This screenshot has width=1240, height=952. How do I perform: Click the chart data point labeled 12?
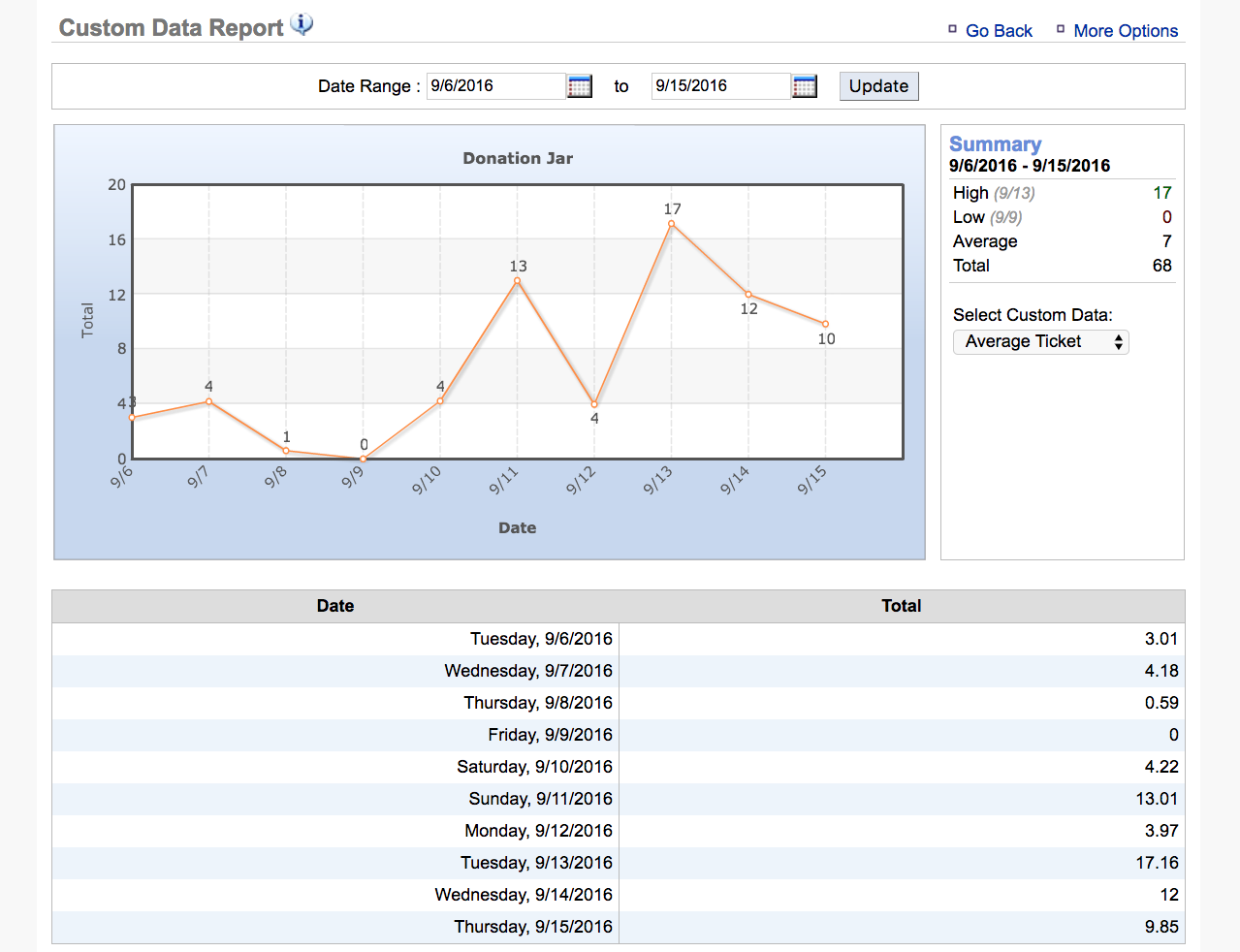click(x=748, y=294)
